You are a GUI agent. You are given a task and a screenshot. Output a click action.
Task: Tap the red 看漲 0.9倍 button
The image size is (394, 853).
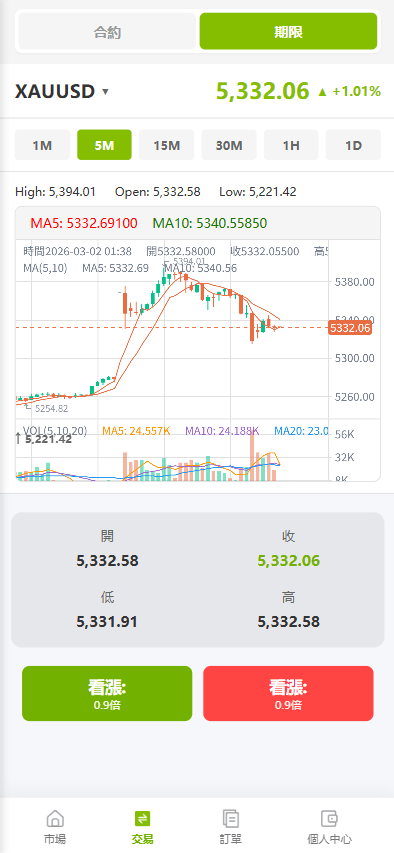[x=288, y=694]
